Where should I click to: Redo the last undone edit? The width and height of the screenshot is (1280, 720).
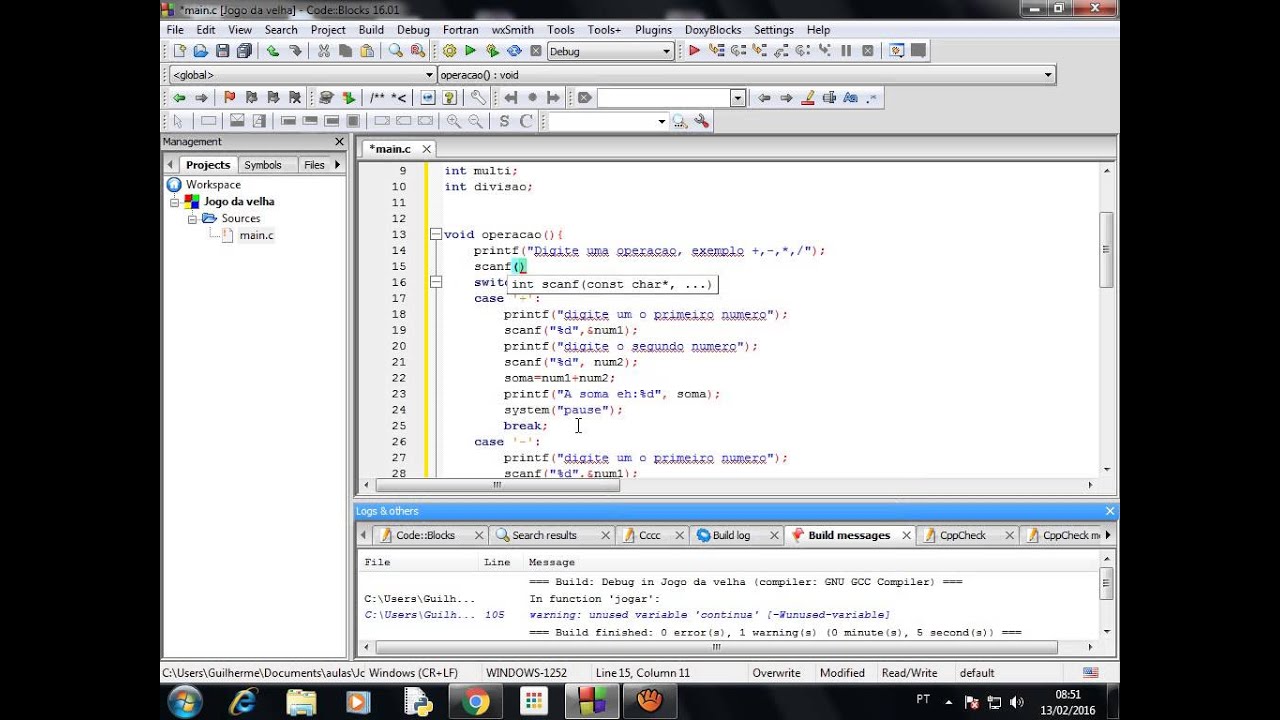click(x=295, y=51)
